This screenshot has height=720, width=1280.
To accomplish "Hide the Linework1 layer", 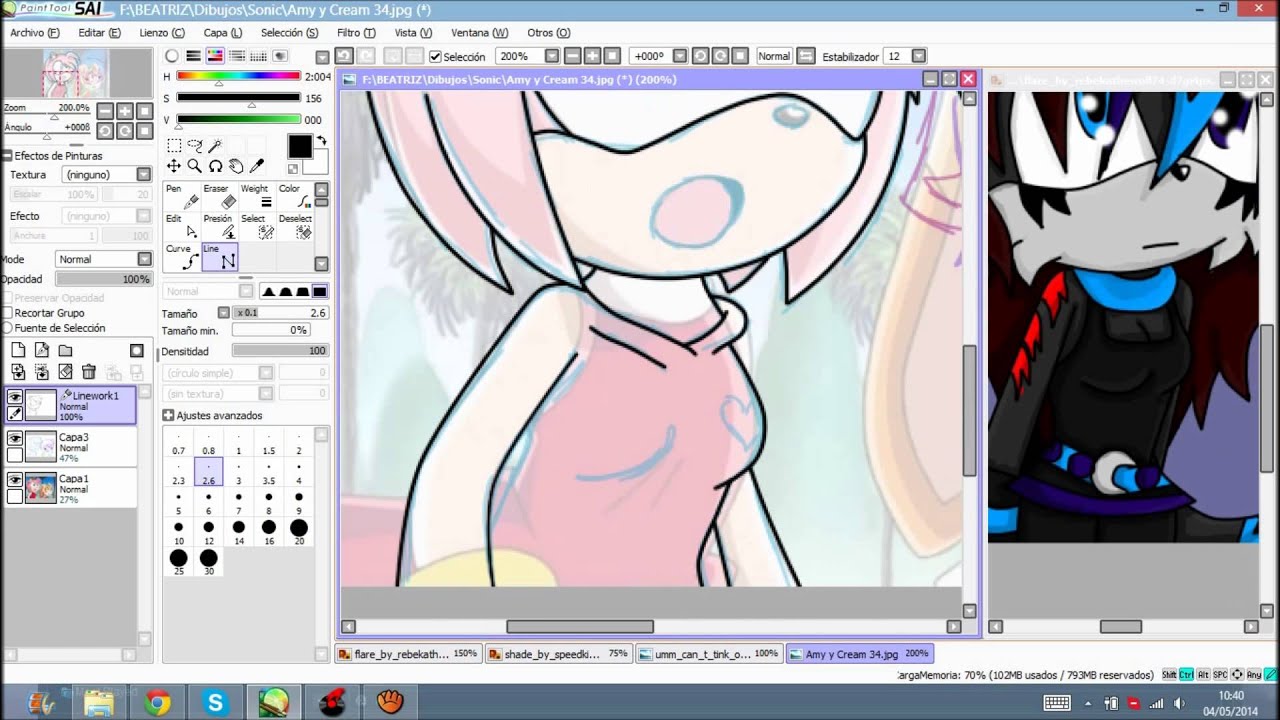I will point(15,397).
